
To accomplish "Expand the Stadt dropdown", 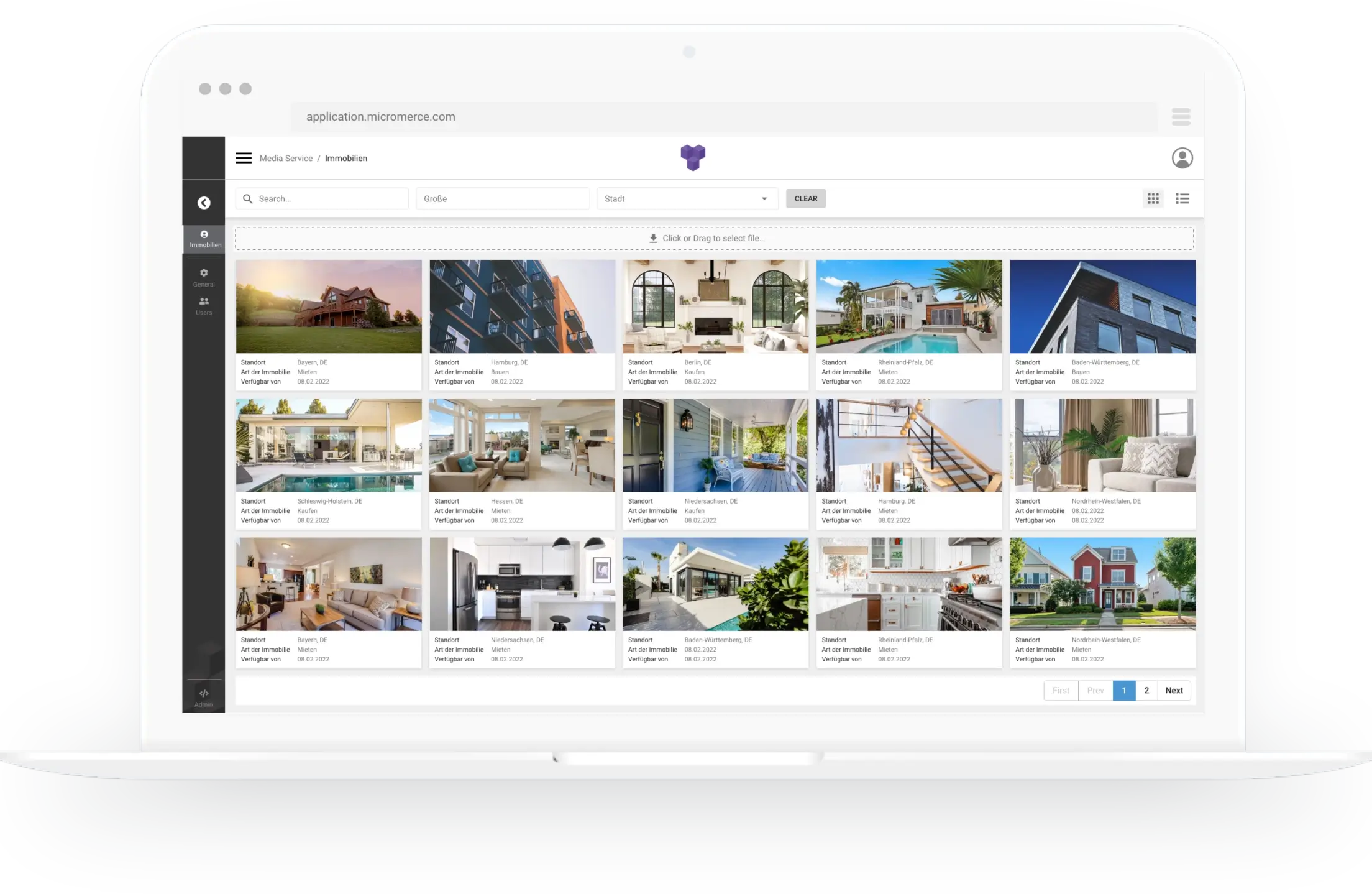I will point(687,199).
